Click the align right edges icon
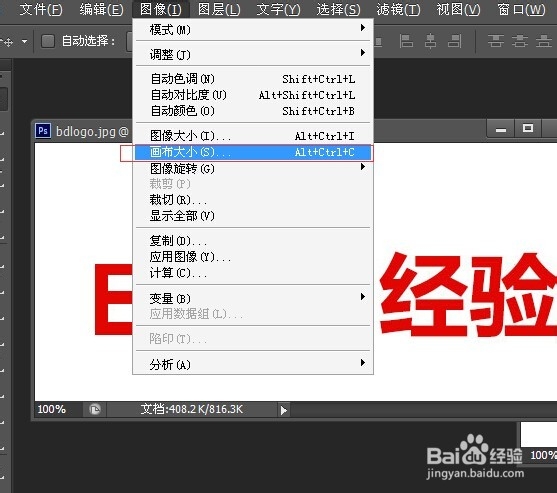Image resolution: width=557 pixels, height=493 pixels. point(454,41)
